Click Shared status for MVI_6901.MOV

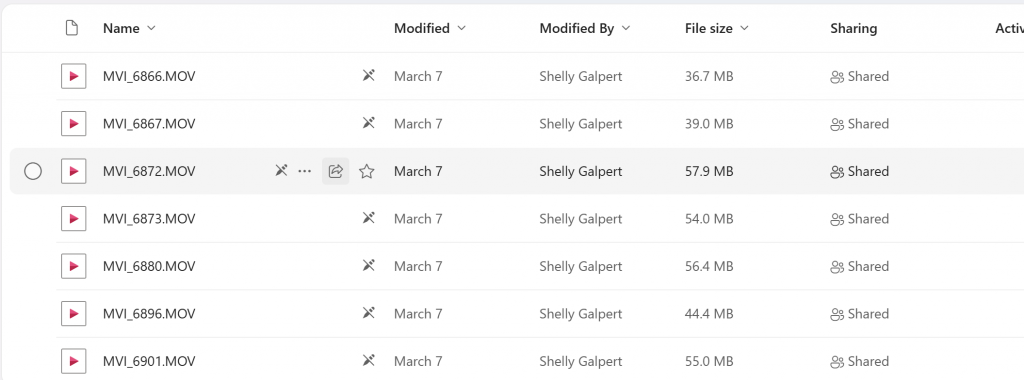859,361
